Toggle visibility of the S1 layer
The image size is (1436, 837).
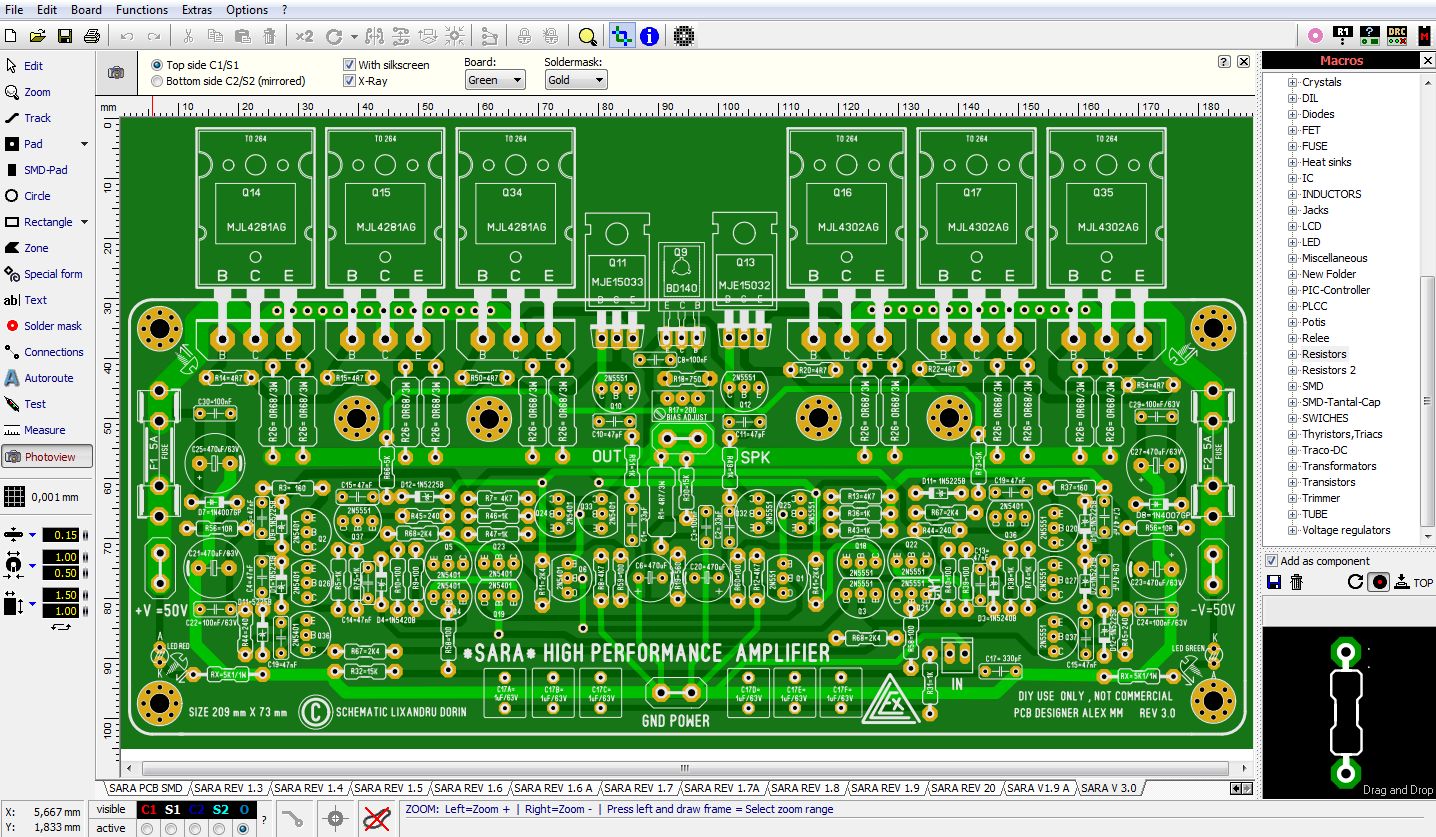pos(172,809)
